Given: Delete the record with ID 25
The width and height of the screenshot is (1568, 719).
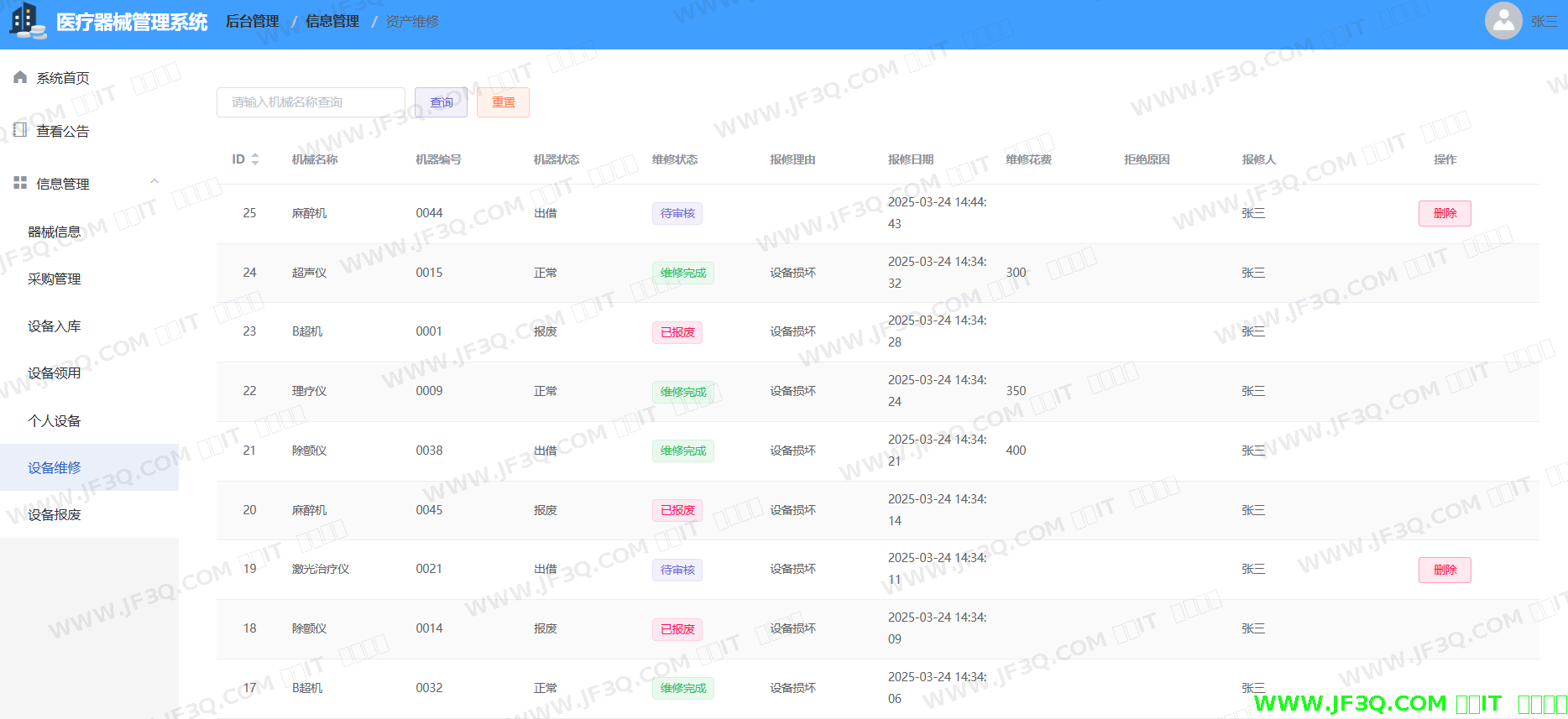Looking at the screenshot, I should click(x=1444, y=213).
